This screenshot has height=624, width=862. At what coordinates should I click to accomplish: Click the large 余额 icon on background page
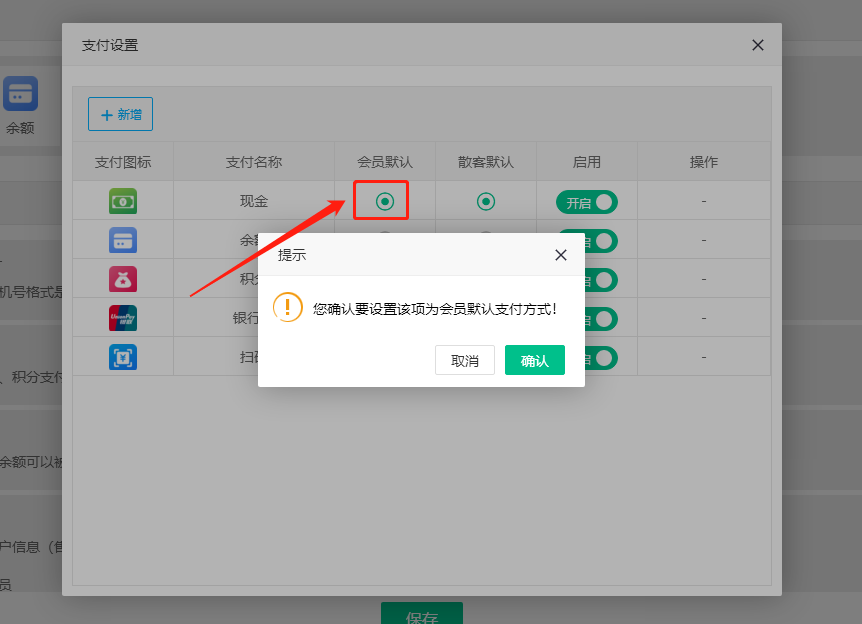pos(20,94)
